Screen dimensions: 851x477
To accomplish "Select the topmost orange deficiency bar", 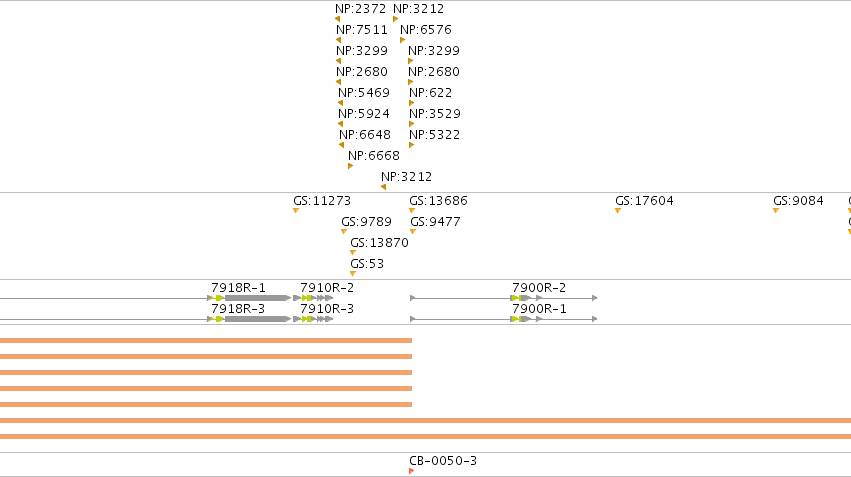I will [x=206, y=341].
